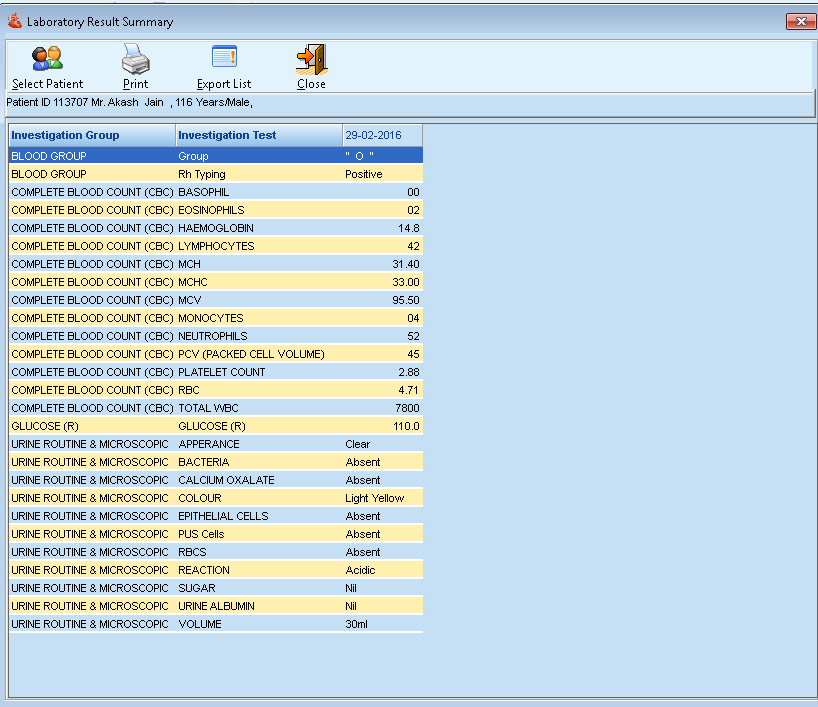Click the Close door icon
The image size is (818, 707).
[x=311, y=59]
